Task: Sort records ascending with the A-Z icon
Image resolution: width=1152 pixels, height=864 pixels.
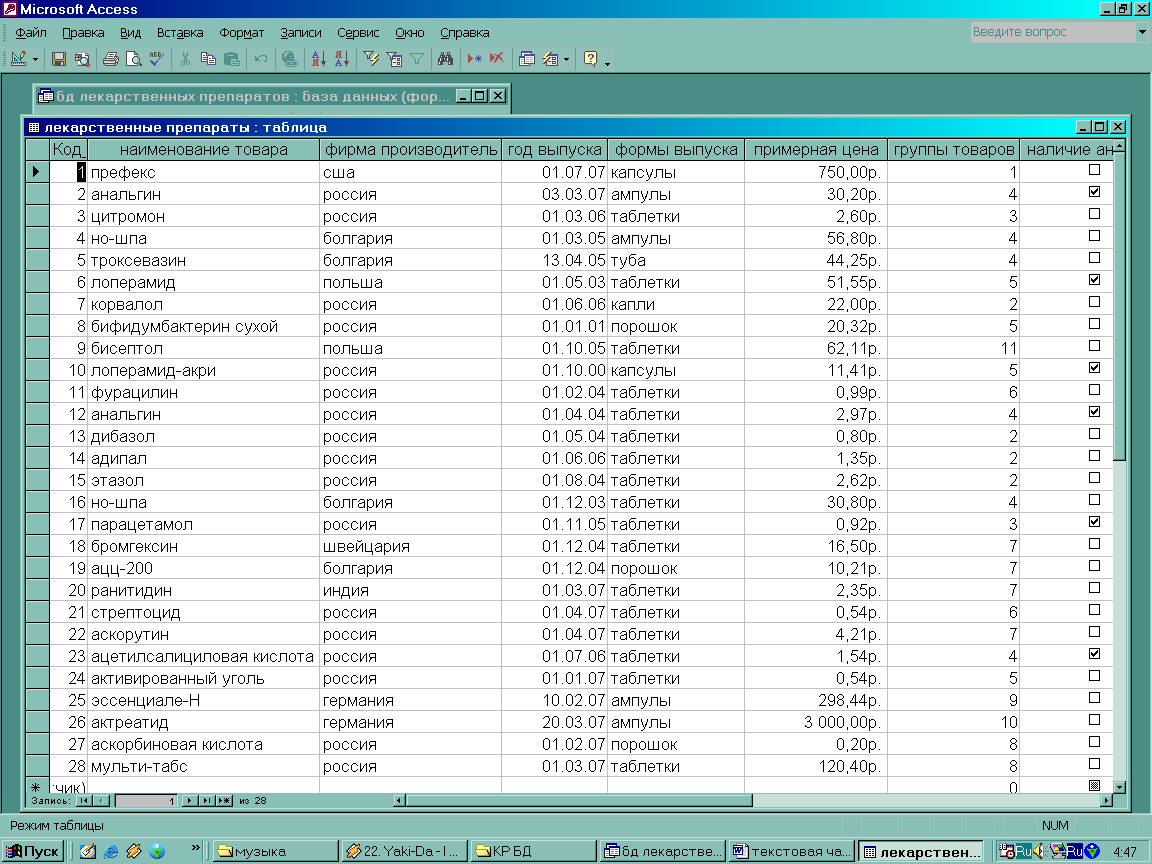Action: (319, 59)
